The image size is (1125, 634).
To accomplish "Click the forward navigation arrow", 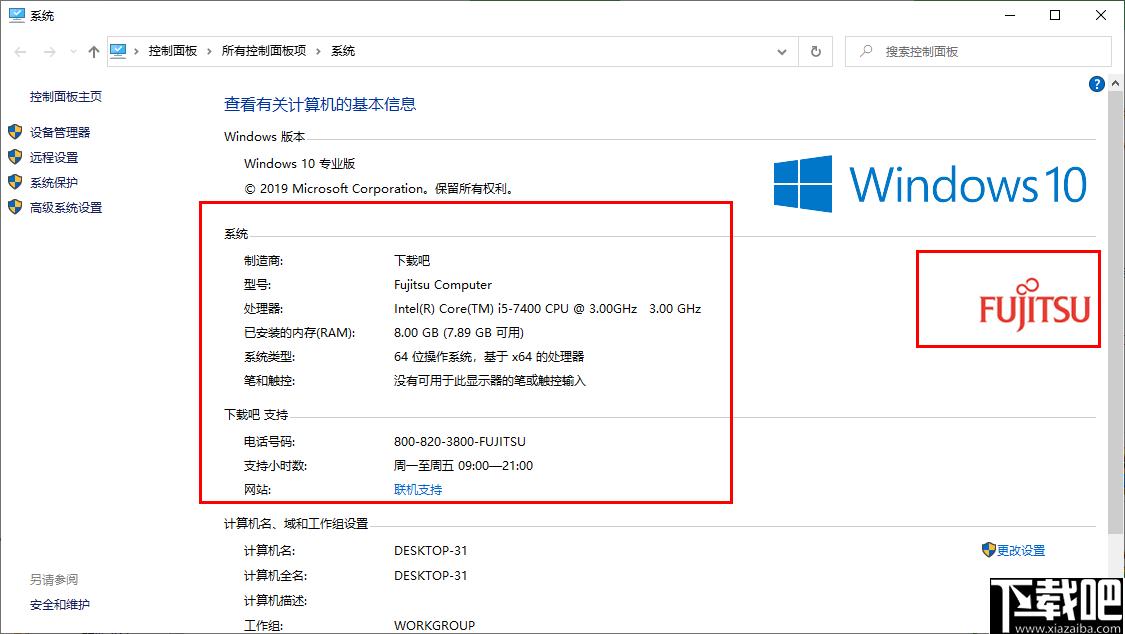I will [x=50, y=52].
